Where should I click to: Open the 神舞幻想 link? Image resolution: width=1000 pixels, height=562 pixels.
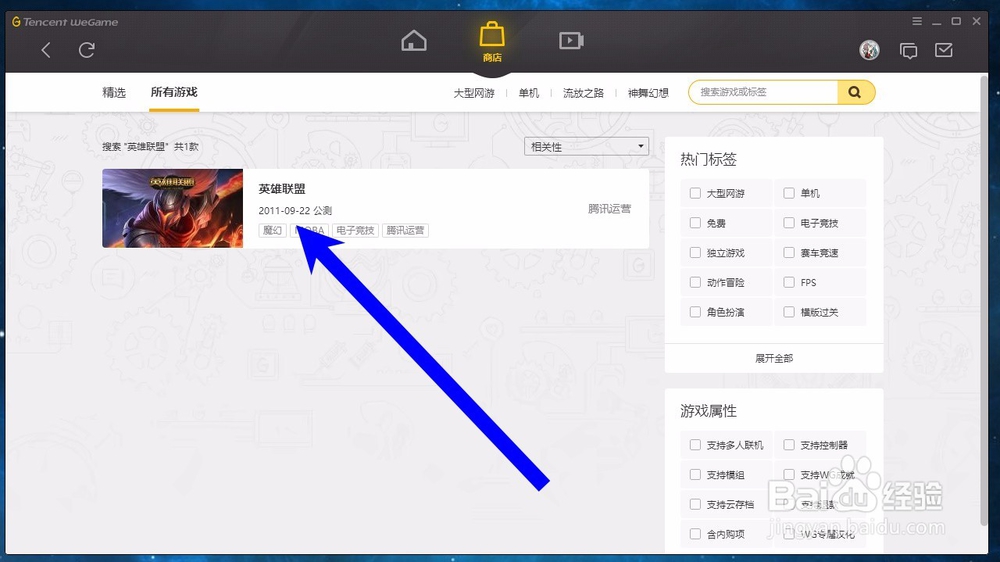(x=648, y=93)
